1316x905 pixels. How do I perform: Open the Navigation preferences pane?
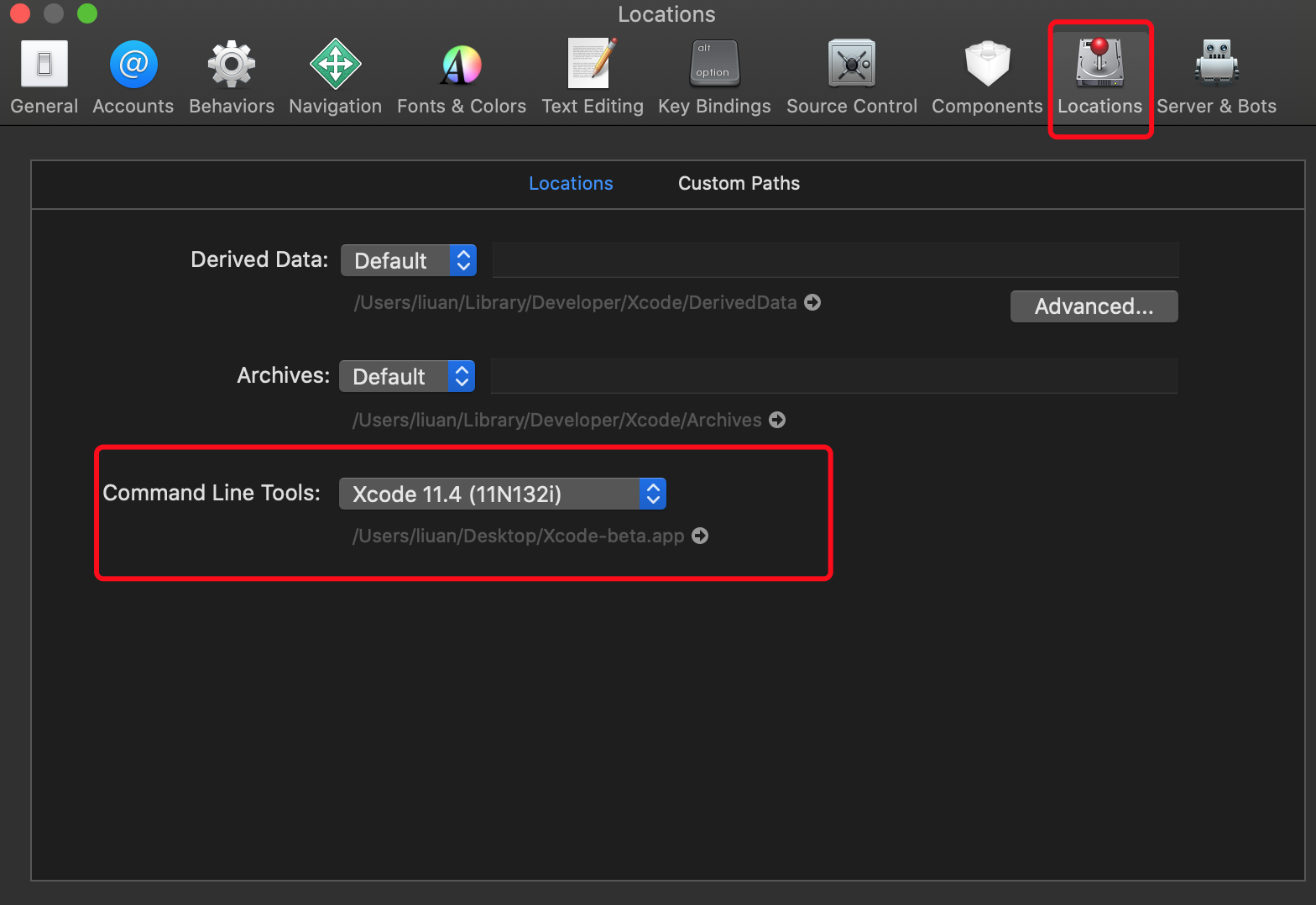pos(335,76)
